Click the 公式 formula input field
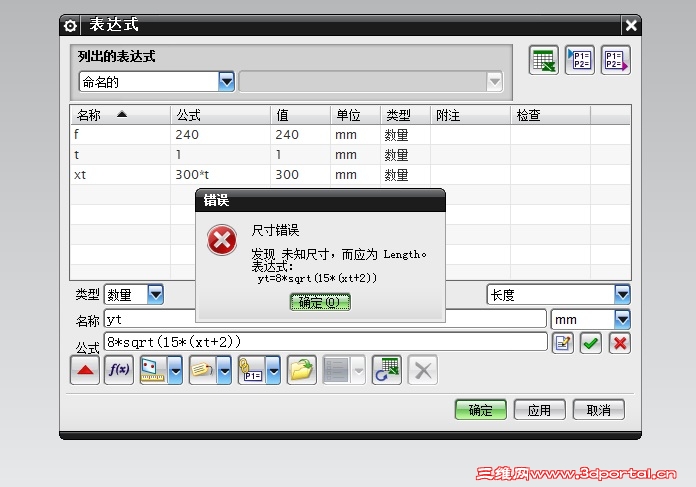696x487 pixels. pos(325,342)
